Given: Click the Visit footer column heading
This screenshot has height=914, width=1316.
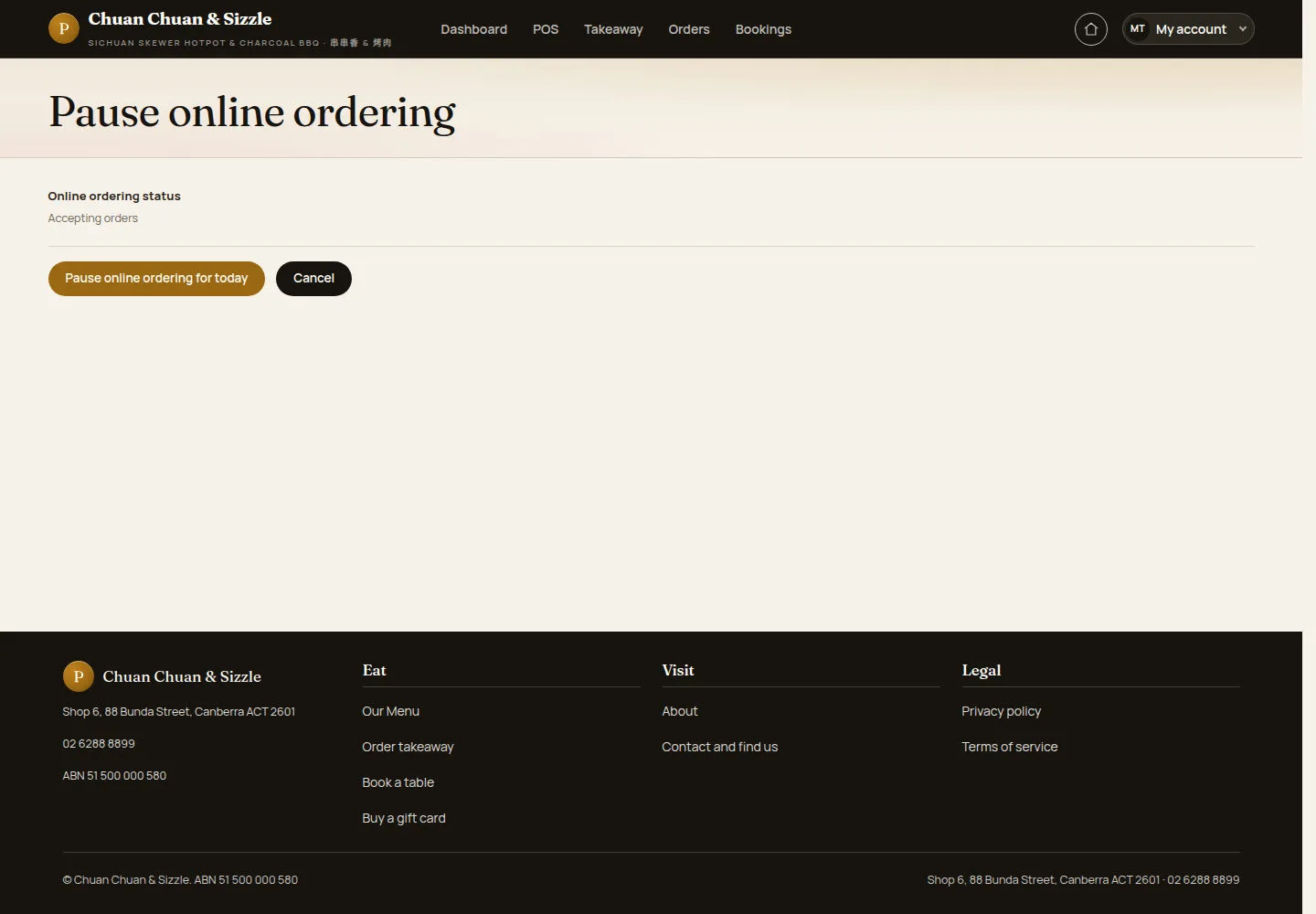Looking at the screenshot, I should pos(678,670).
